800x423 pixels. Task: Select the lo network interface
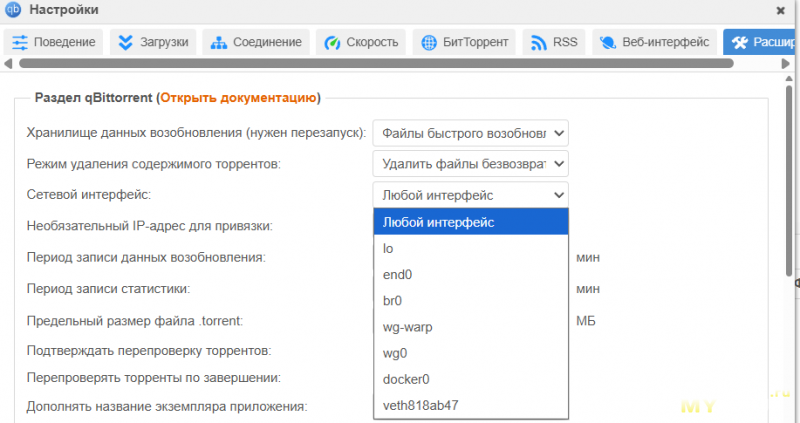click(471, 248)
